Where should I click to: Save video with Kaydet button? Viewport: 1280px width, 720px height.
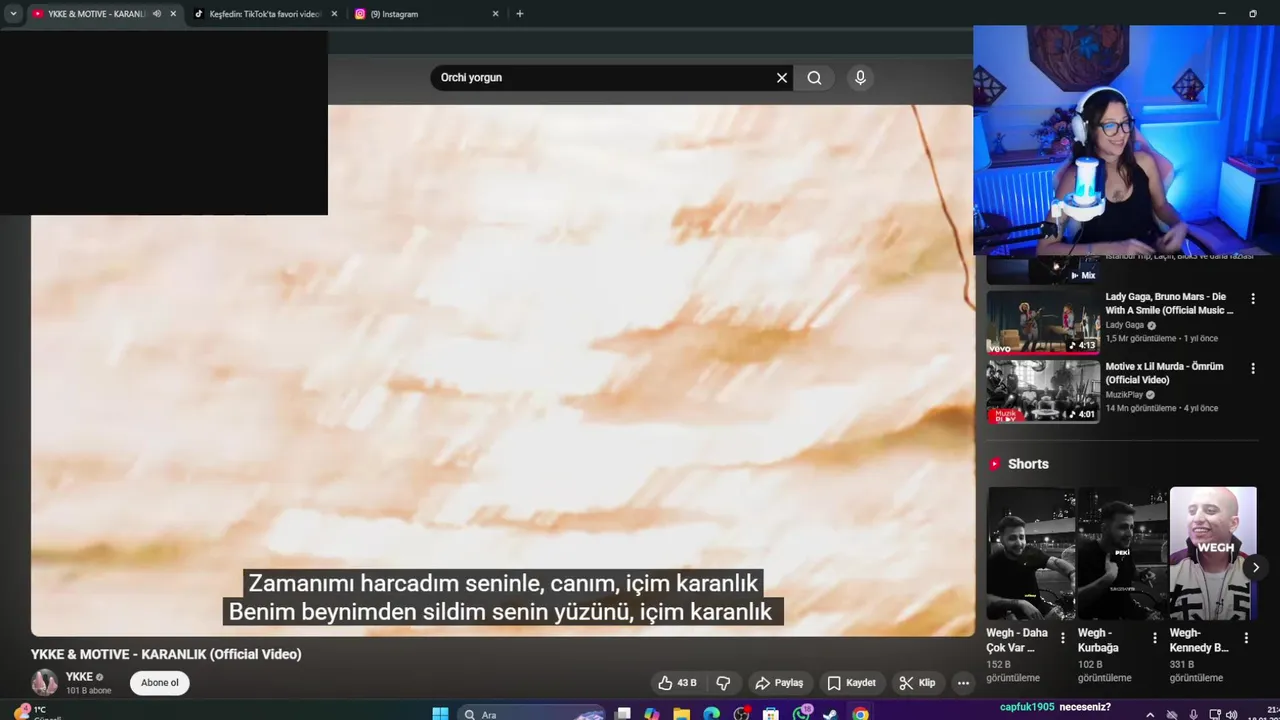(x=851, y=683)
